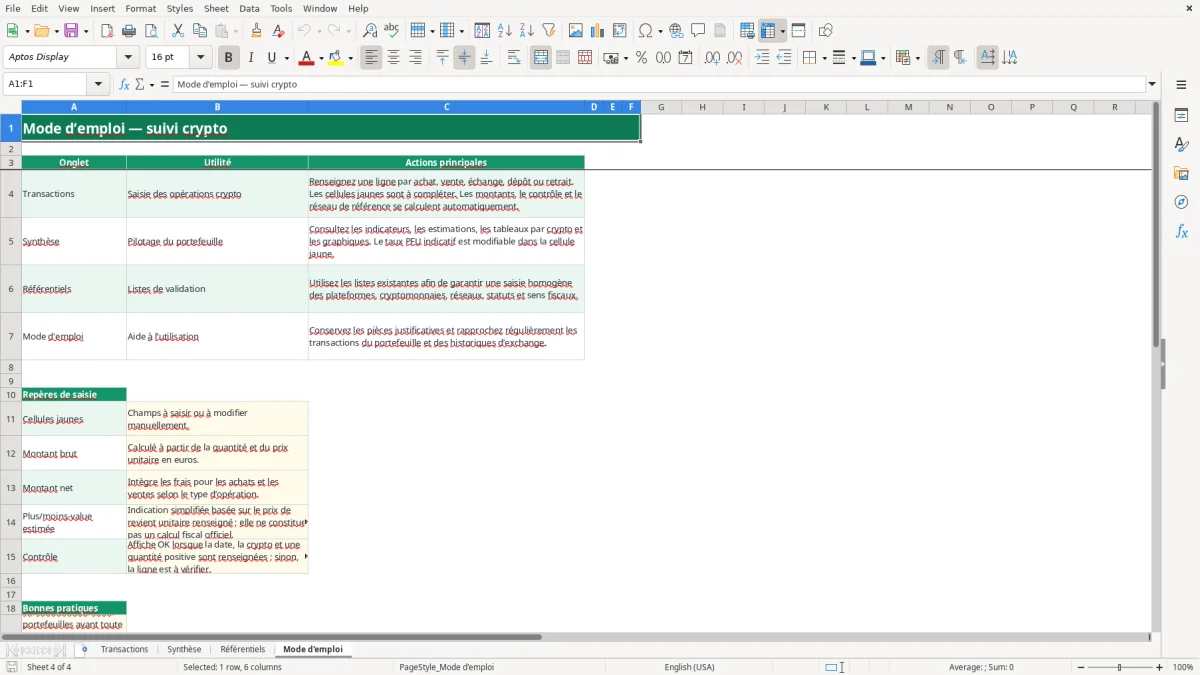Screen dimensions: 1200x675
Task: Apply the red font color swatch
Action: [x=306, y=58]
